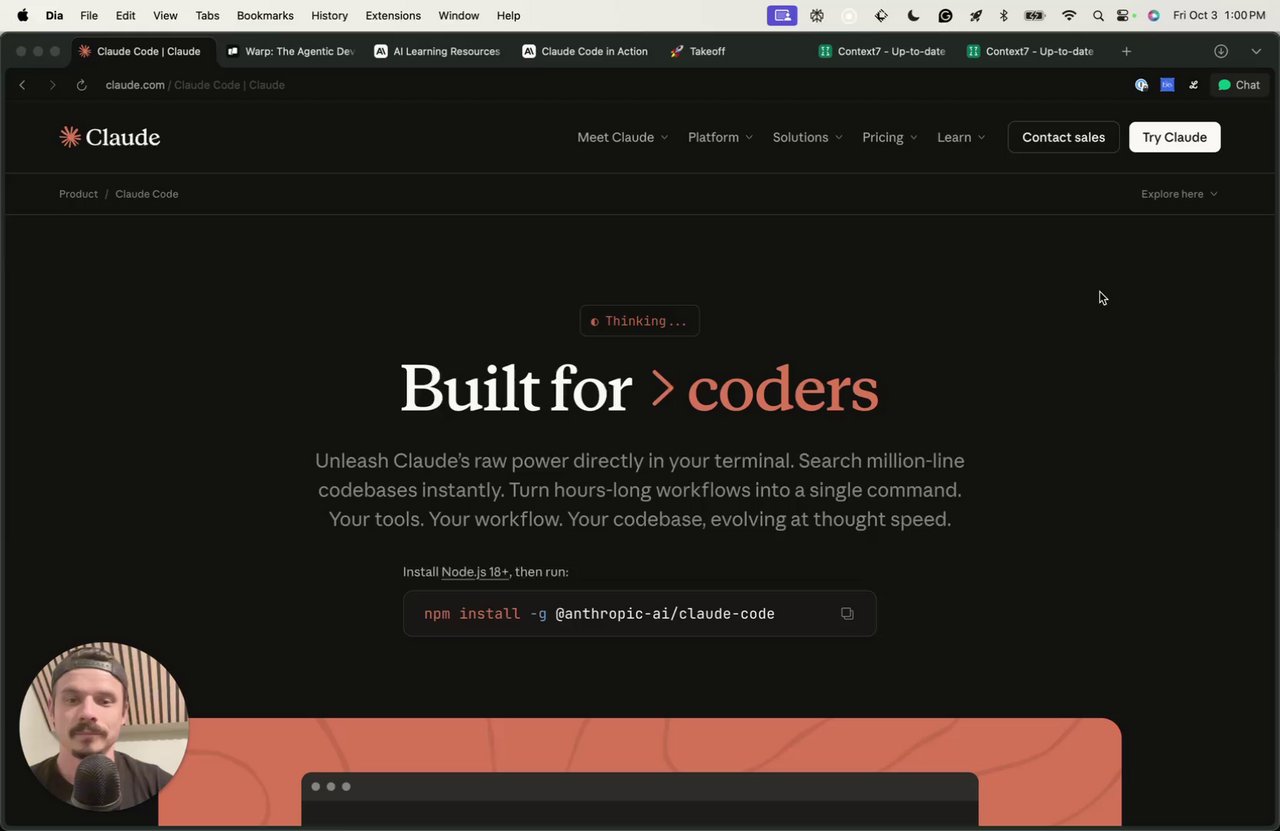Click the blue square extension icon in the toolbar
The image size is (1280, 831).
[1167, 85]
